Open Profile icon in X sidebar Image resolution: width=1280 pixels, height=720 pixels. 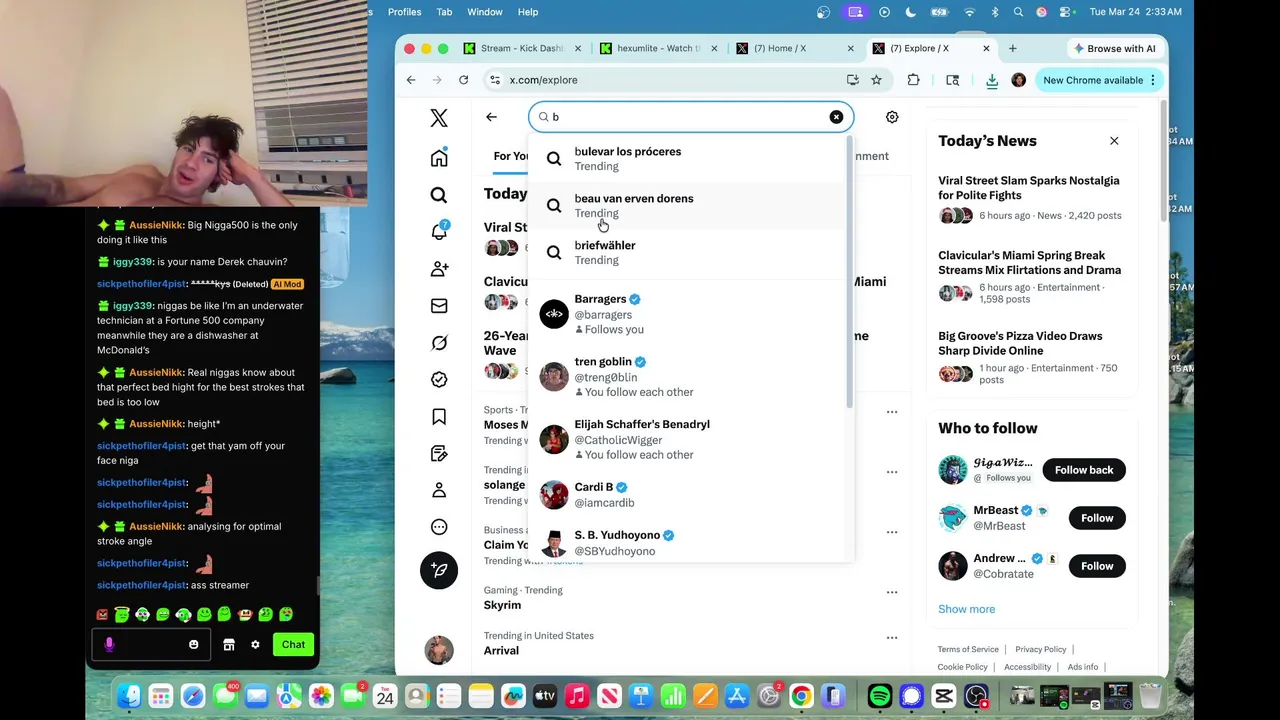tap(439, 490)
